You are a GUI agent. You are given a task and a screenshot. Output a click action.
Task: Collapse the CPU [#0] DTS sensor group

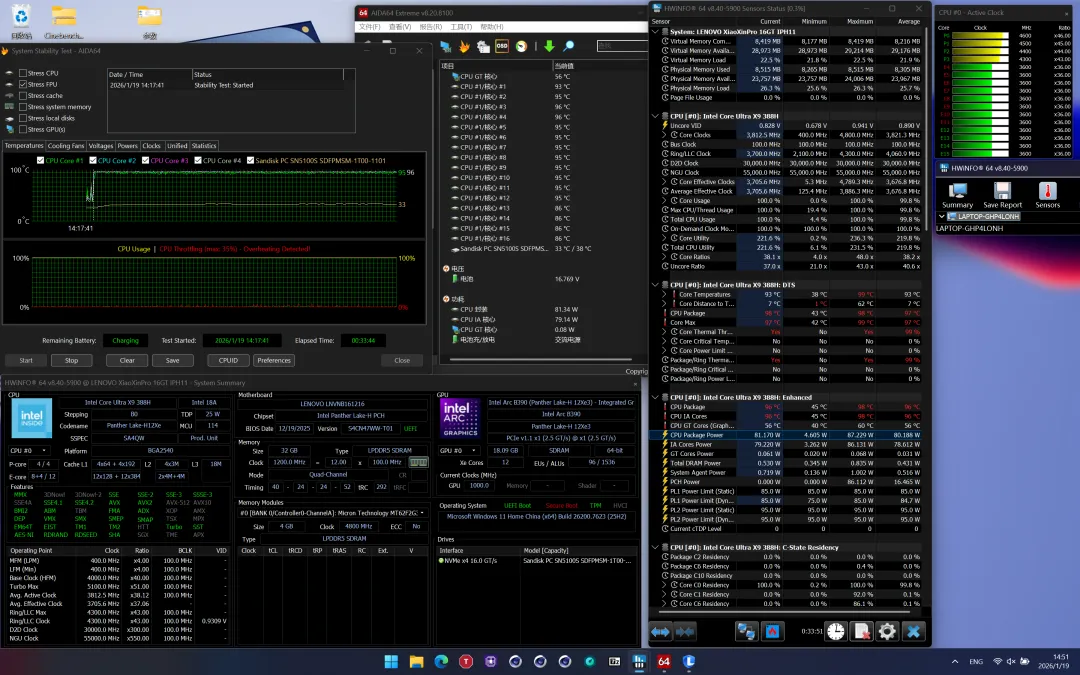655,284
